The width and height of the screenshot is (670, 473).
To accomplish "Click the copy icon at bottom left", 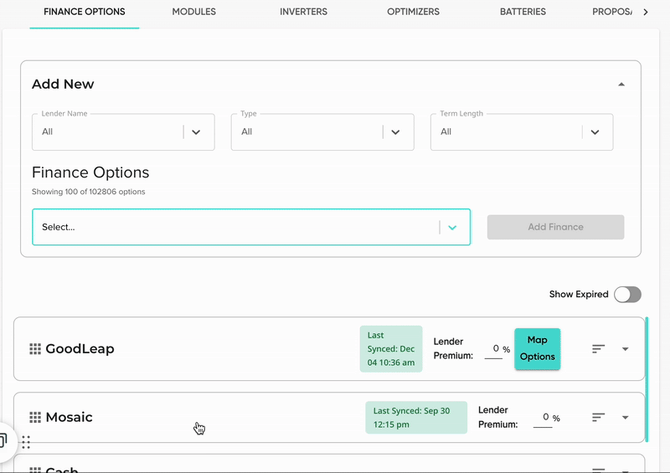I will tap(4, 441).
